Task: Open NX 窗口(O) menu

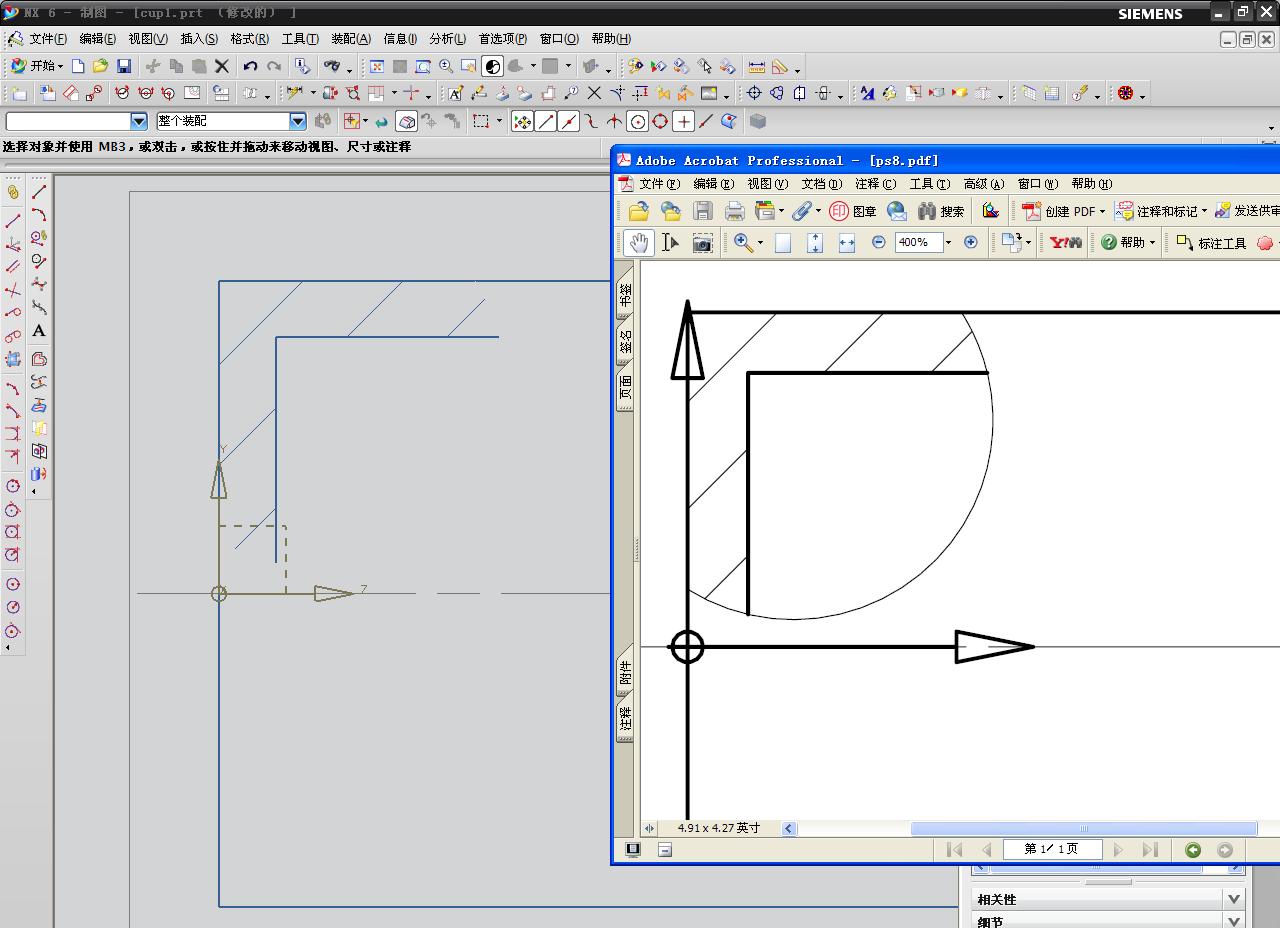Action: click(x=559, y=39)
